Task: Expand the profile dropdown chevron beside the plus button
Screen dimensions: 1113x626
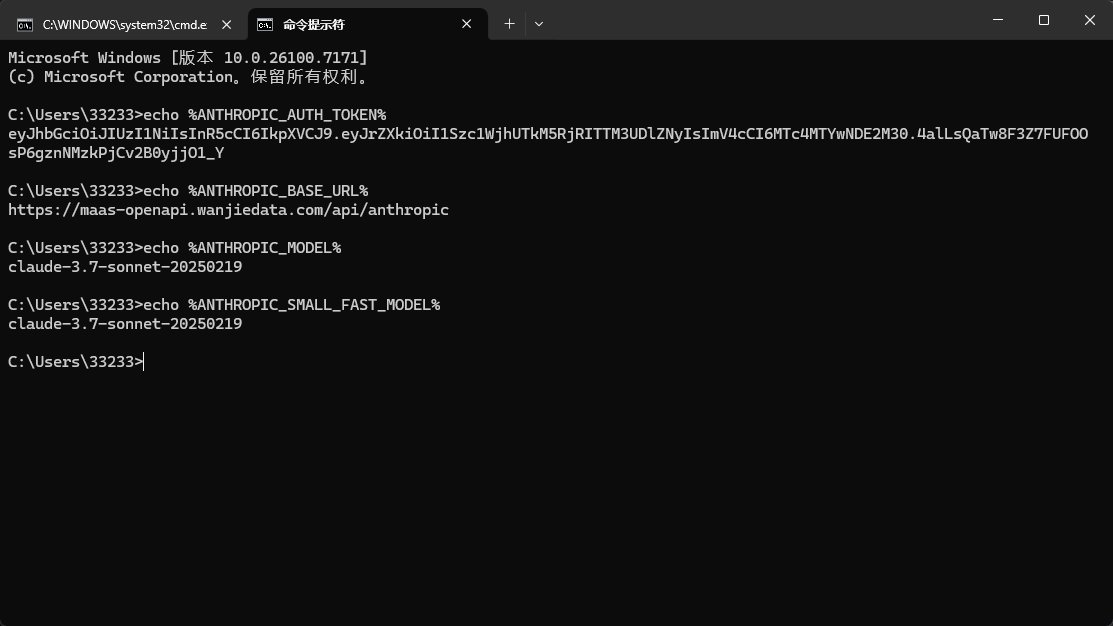Action: 539,24
